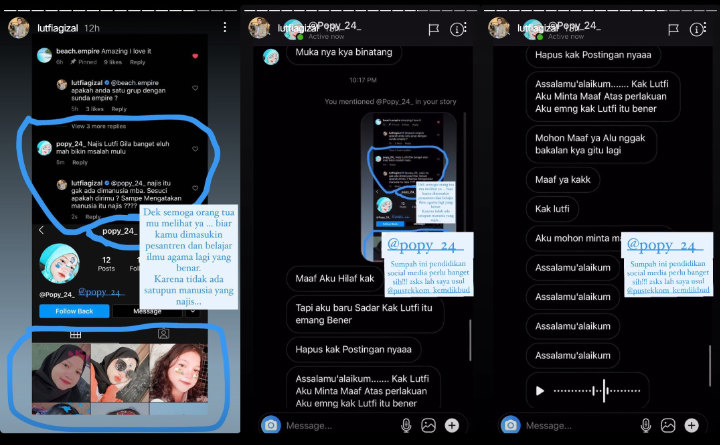Image resolution: width=720 pixels, height=445 pixels.
Task: Open the large popy_24_ profile picture
Action: pos(59,263)
